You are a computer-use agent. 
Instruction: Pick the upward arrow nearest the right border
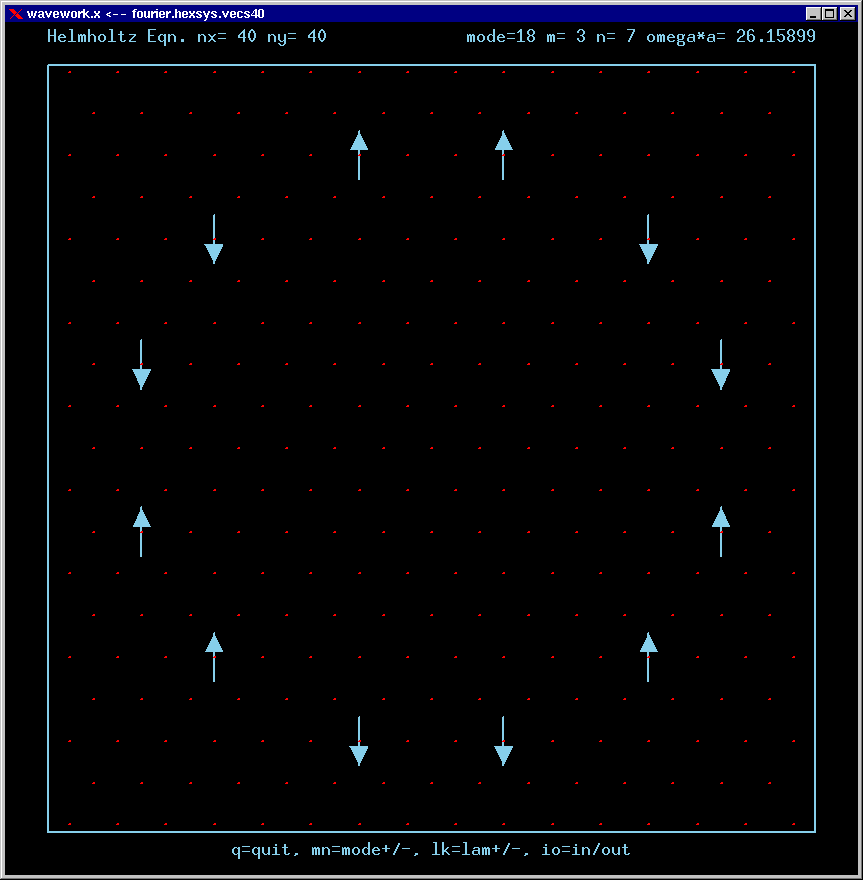pyautogui.click(x=721, y=531)
